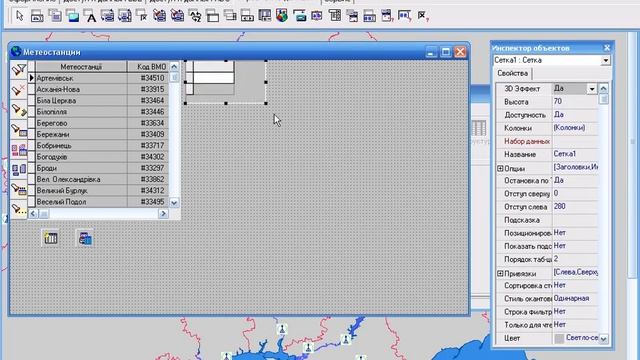
Task: Click the Порядок табуляции value 2
Action: (575, 259)
